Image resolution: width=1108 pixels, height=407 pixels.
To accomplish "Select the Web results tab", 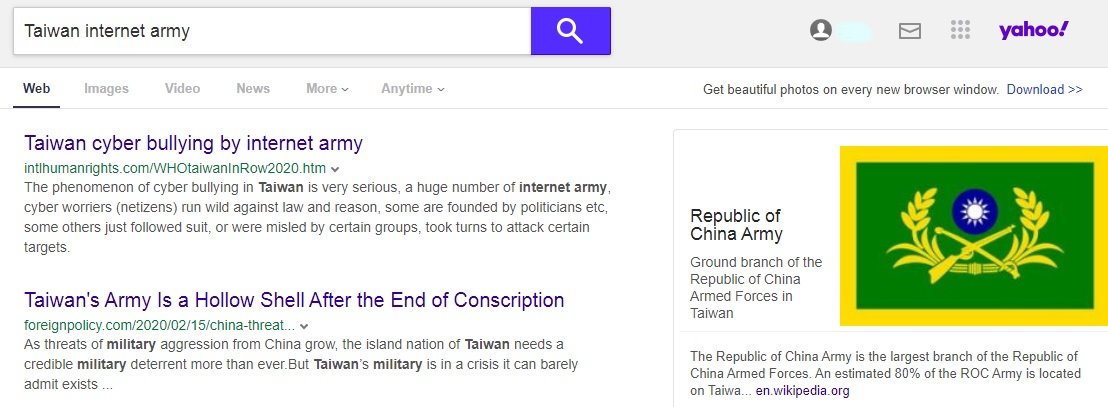I will click(x=37, y=89).
